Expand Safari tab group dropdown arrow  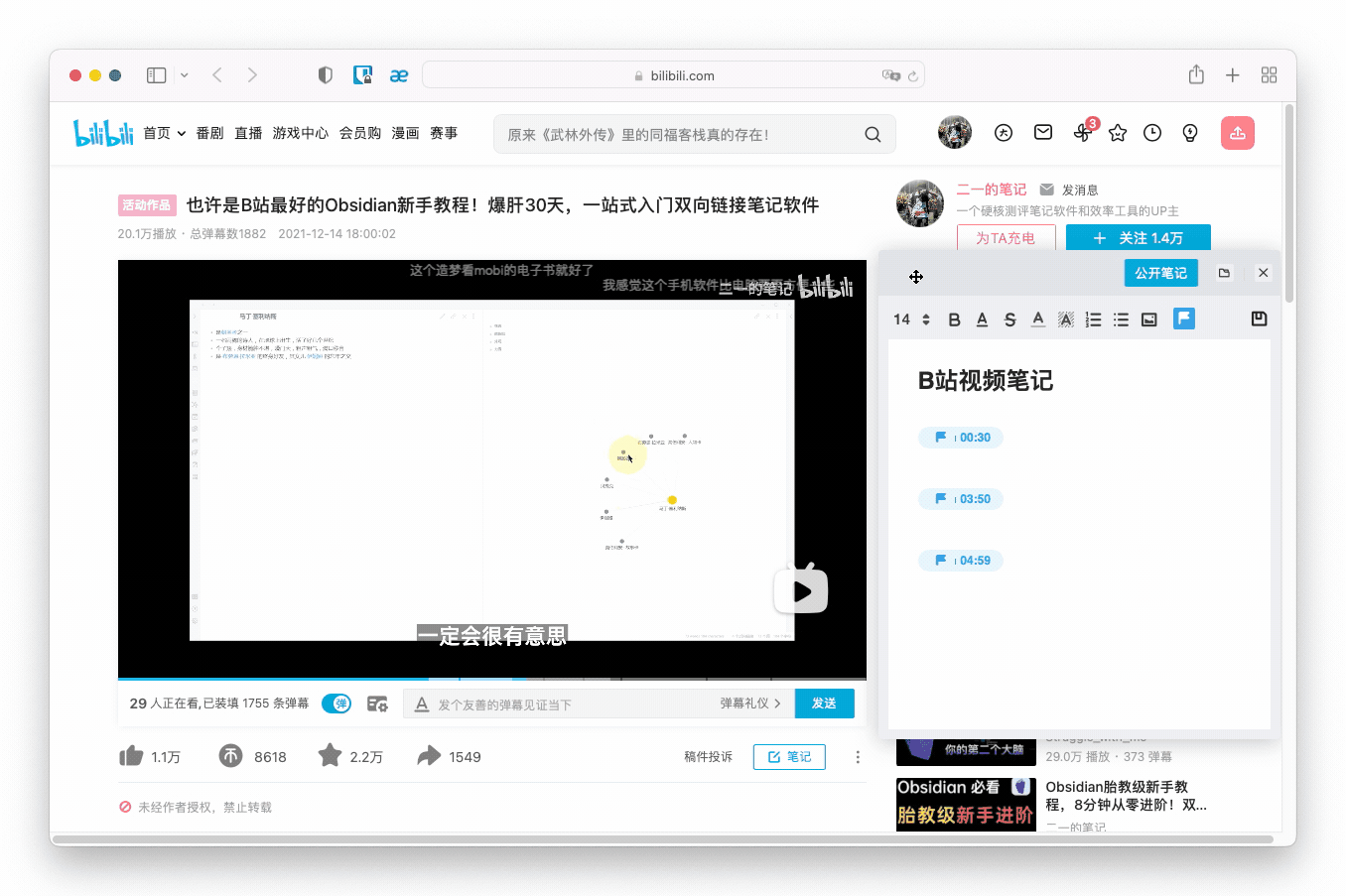pyautogui.click(x=184, y=75)
